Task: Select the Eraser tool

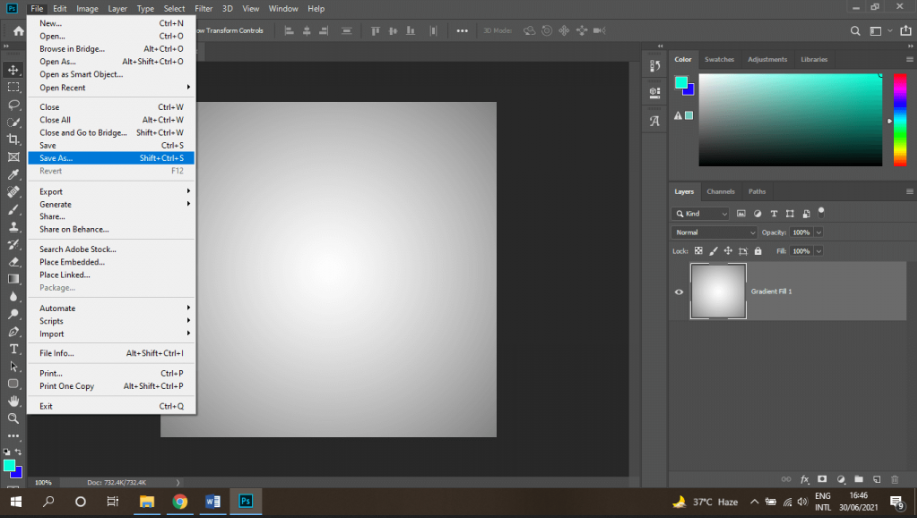Action: [x=13, y=262]
